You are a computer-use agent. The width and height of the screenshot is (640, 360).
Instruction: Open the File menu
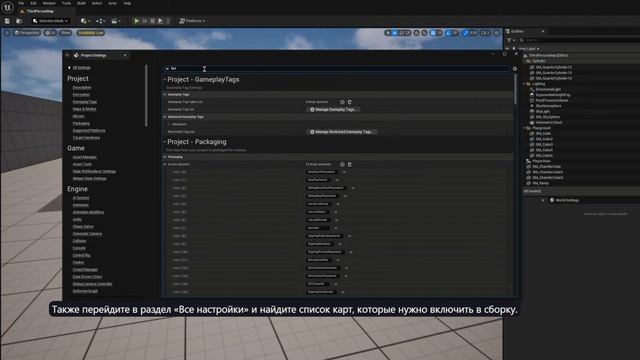pyautogui.click(x=21, y=3)
